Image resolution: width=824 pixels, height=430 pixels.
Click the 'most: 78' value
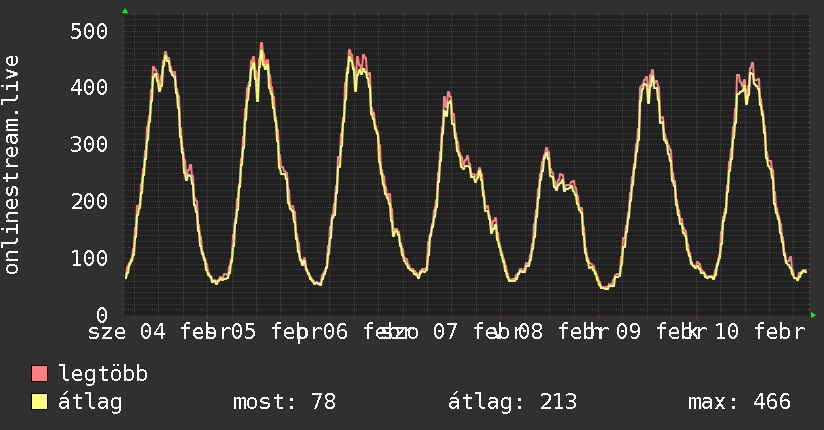pyautogui.click(x=284, y=402)
